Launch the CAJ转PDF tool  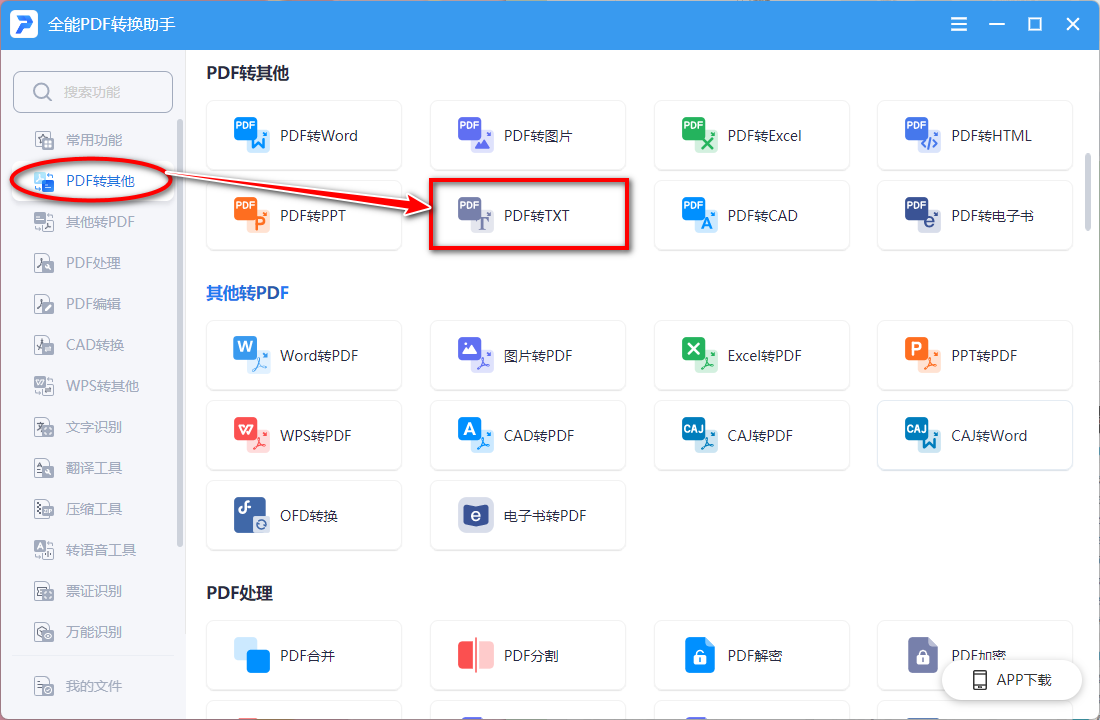point(751,436)
